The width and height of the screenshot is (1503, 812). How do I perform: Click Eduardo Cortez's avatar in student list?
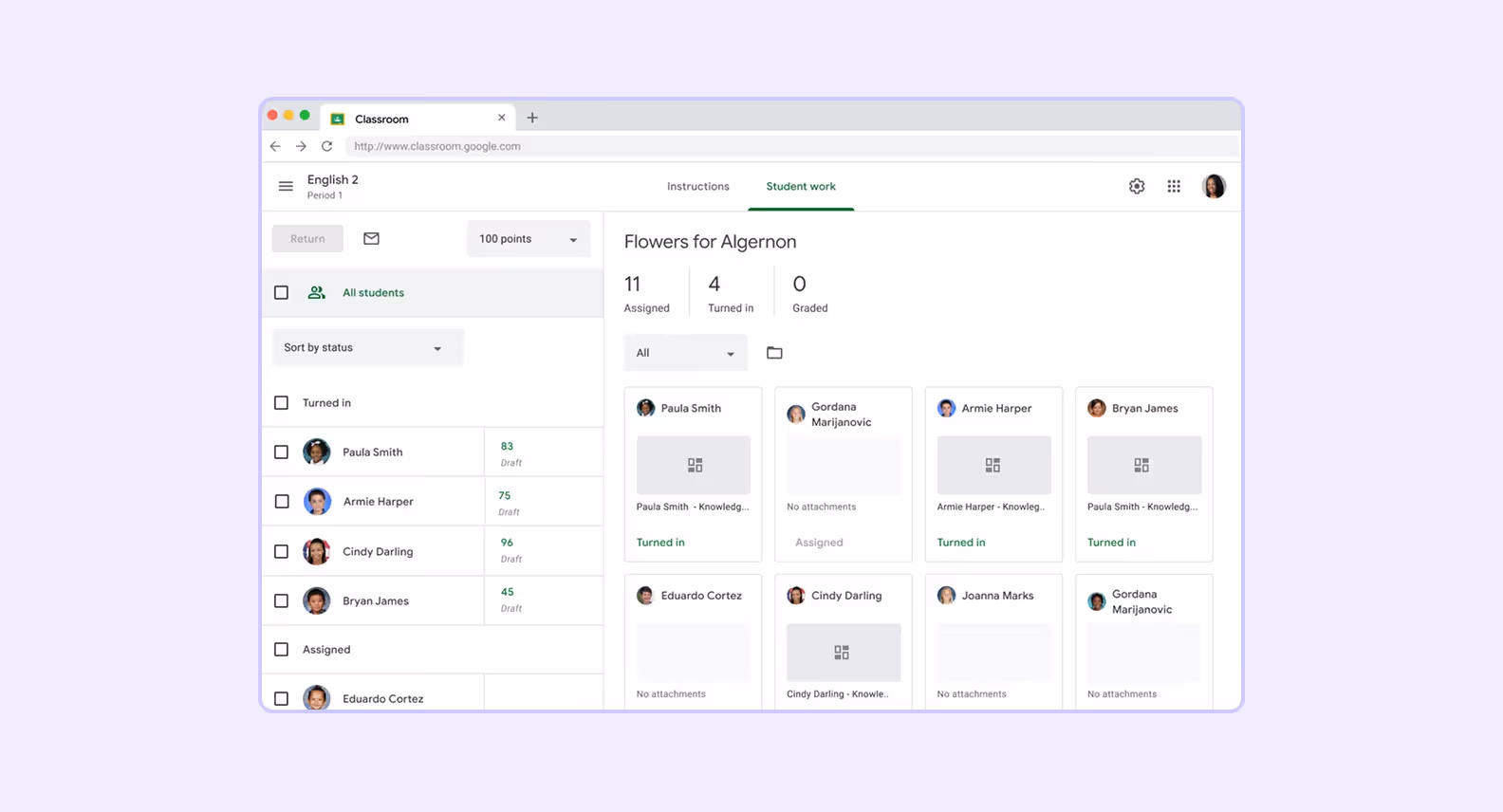317,698
